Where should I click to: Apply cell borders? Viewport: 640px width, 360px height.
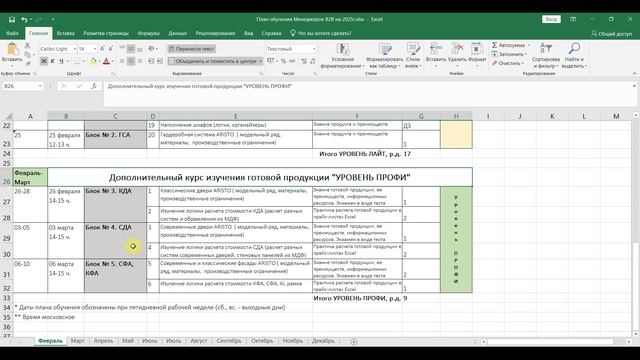(x=76, y=61)
